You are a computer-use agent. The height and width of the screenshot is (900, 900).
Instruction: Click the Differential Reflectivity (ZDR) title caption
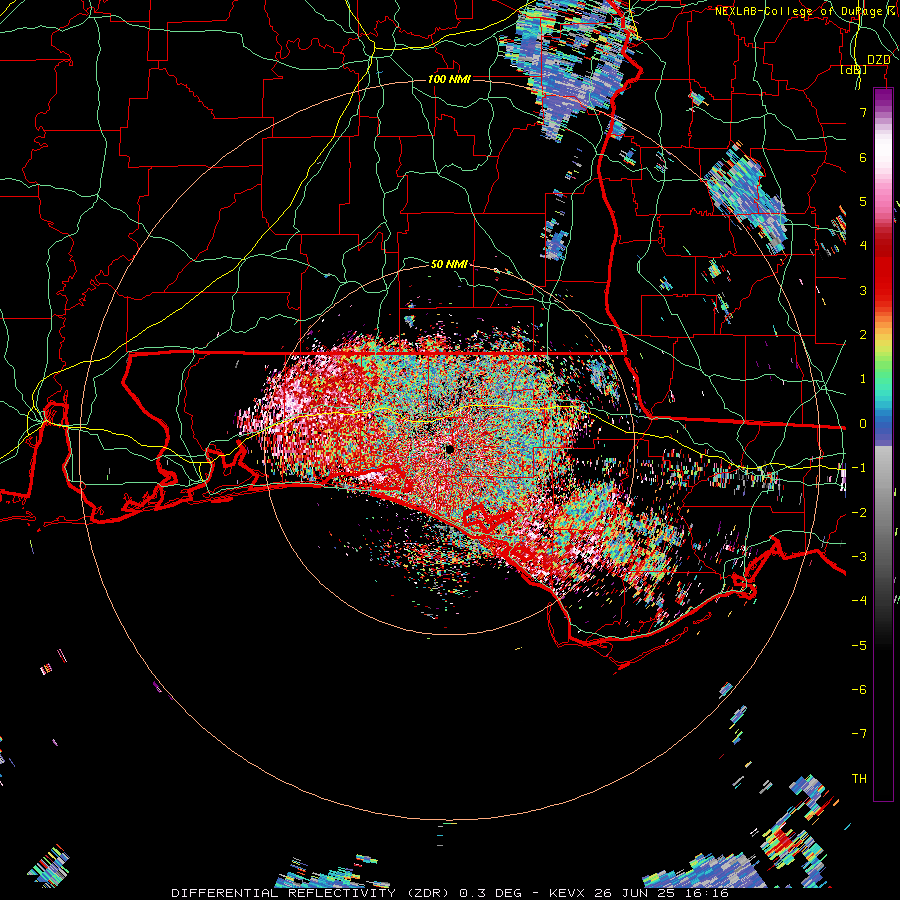[x=450, y=893]
